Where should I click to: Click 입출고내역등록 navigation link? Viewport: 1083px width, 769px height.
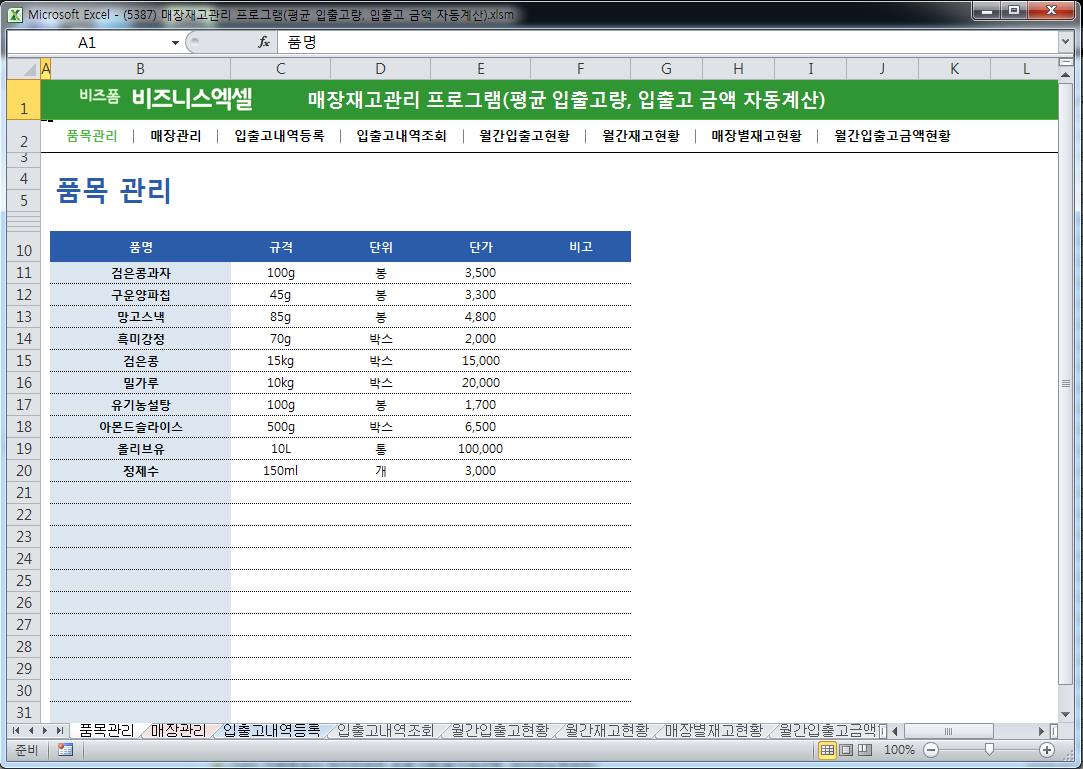click(x=279, y=136)
